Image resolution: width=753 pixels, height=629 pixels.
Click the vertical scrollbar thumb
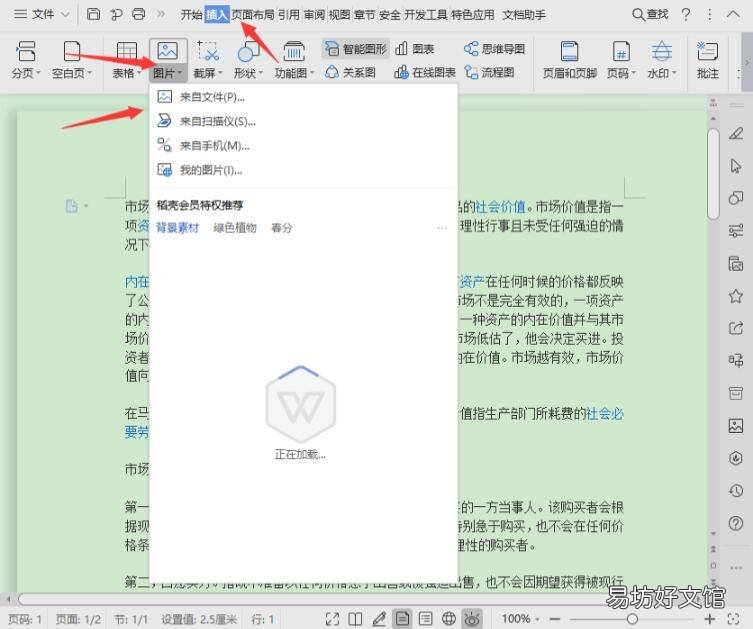click(x=713, y=174)
